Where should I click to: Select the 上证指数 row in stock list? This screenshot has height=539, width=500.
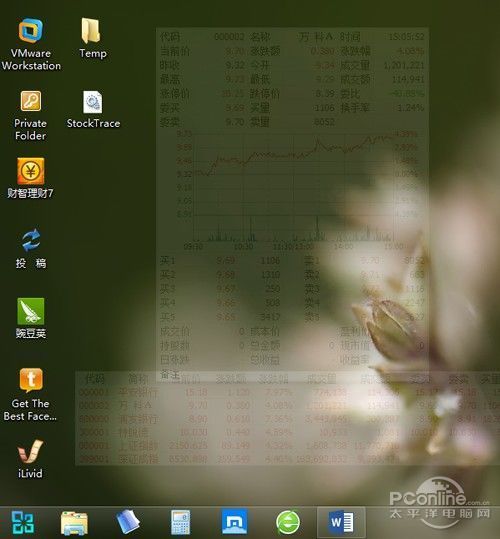[x=287, y=446]
